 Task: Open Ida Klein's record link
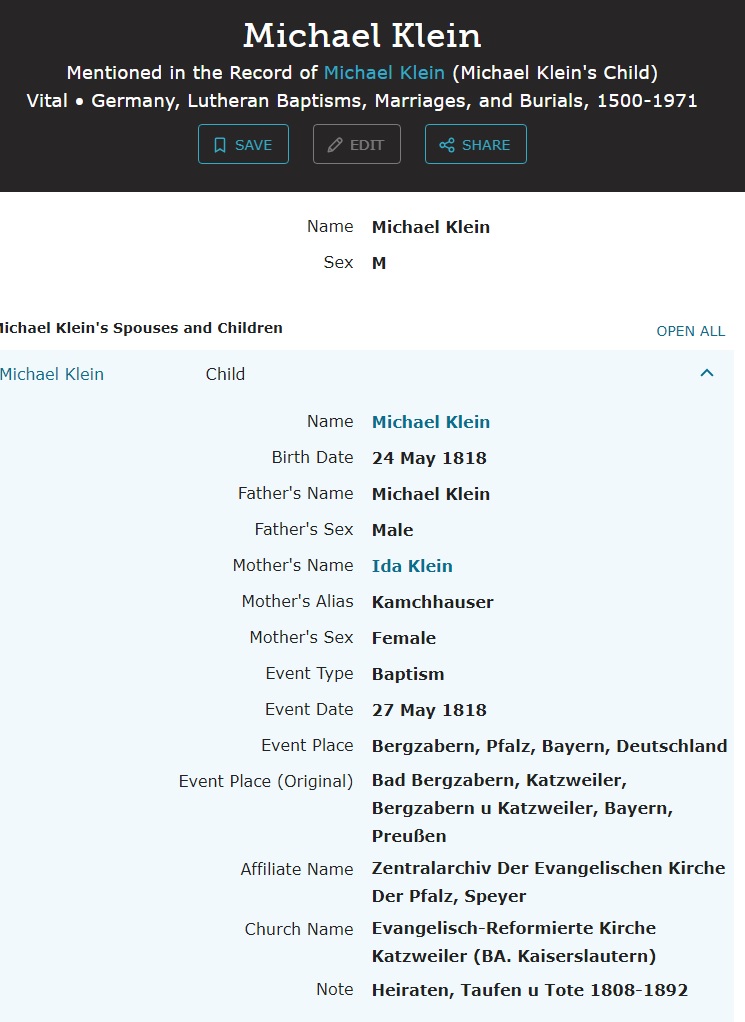tap(412, 566)
